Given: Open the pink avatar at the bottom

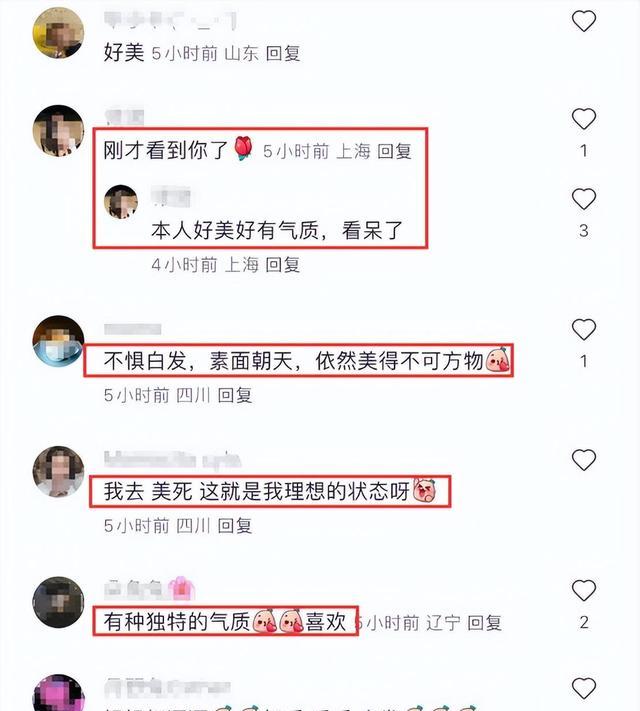Looking at the screenshot, I should 58,693.
